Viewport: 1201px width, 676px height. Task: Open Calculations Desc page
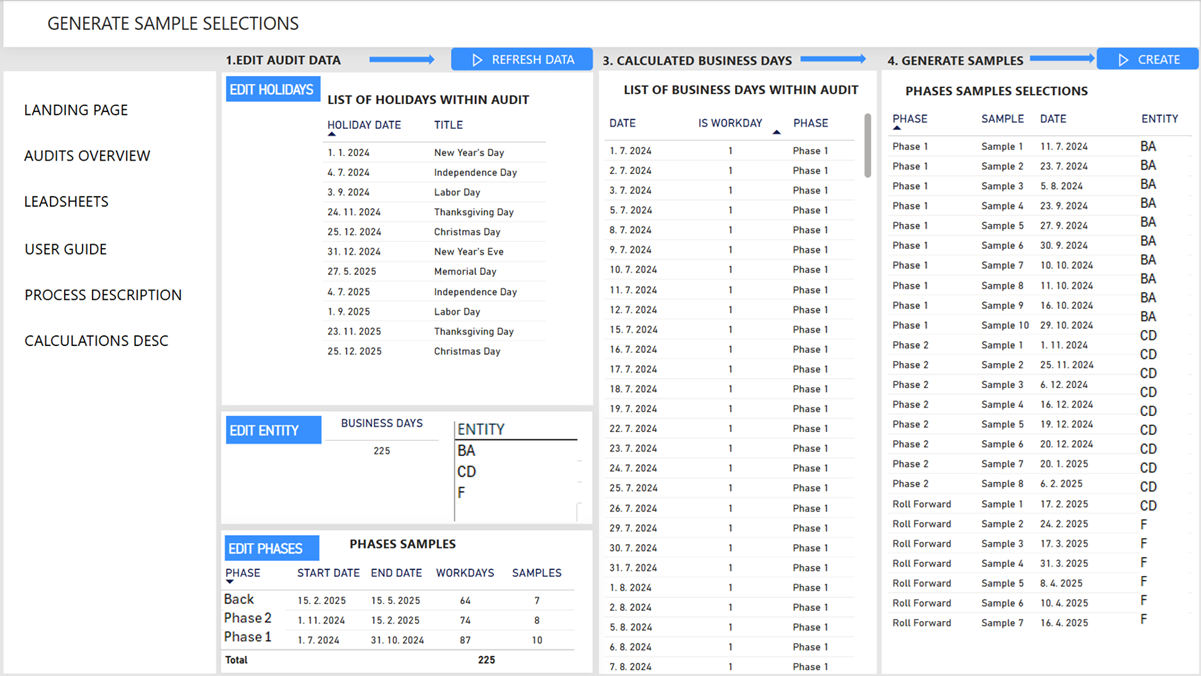click(96, 341)
